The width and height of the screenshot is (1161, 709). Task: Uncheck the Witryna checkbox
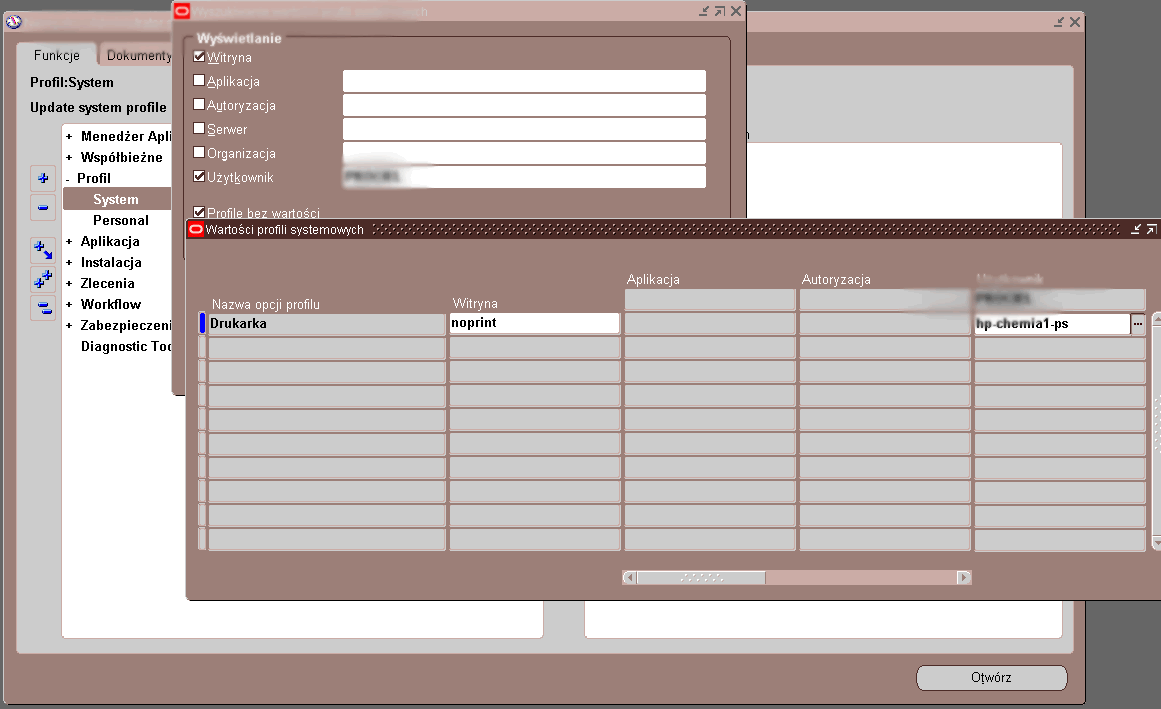click(x=199, y=57)
